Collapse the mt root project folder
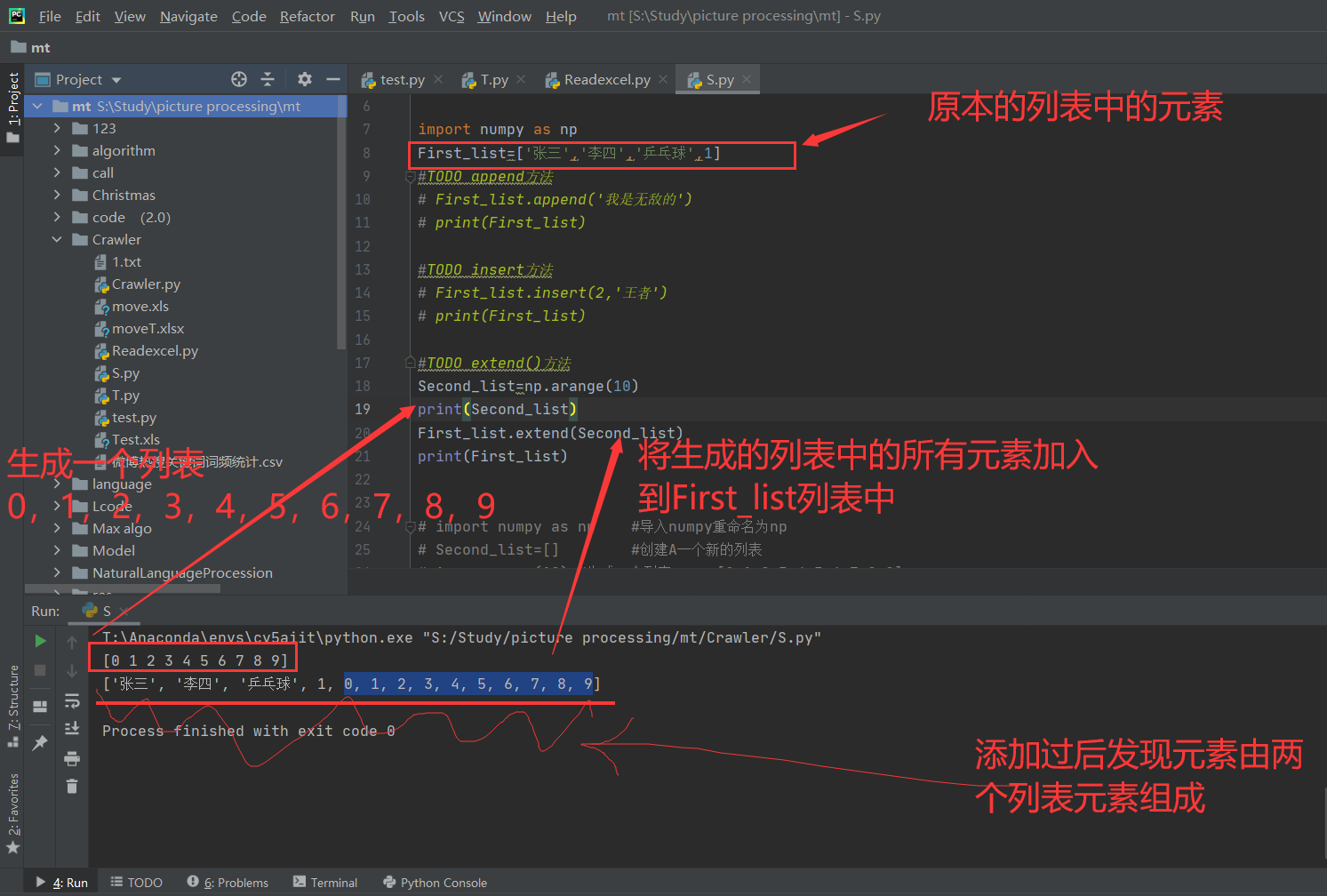This screenshot has width=1327, height=896. [37, 106]
